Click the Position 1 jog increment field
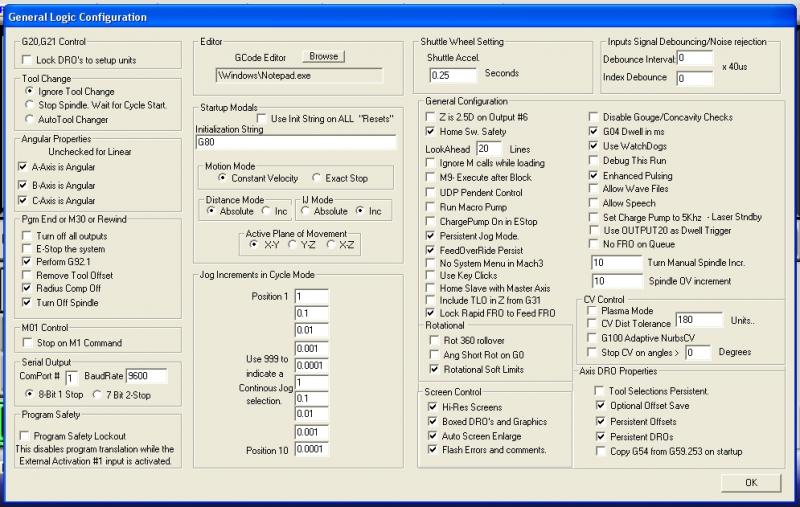This screenshot has height=507, width=800. (x=312, y=296)
